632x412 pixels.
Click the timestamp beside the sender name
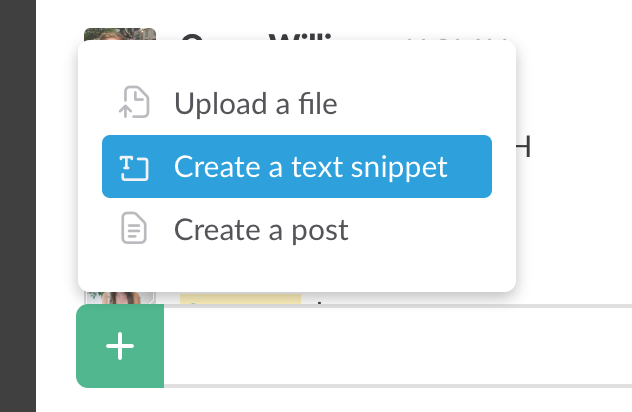(460, 36)
